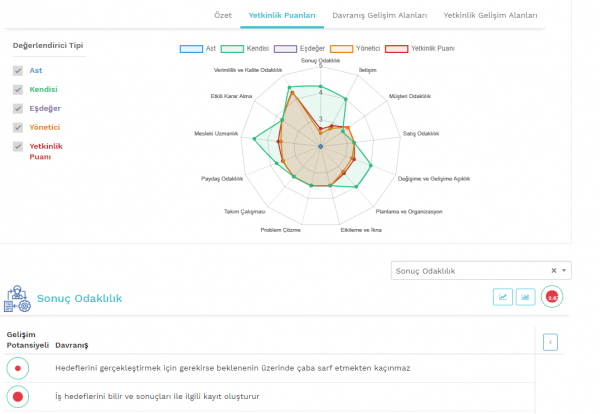600x414 pixels.
Task: Open the line chart view
Action: click(503, 297)
